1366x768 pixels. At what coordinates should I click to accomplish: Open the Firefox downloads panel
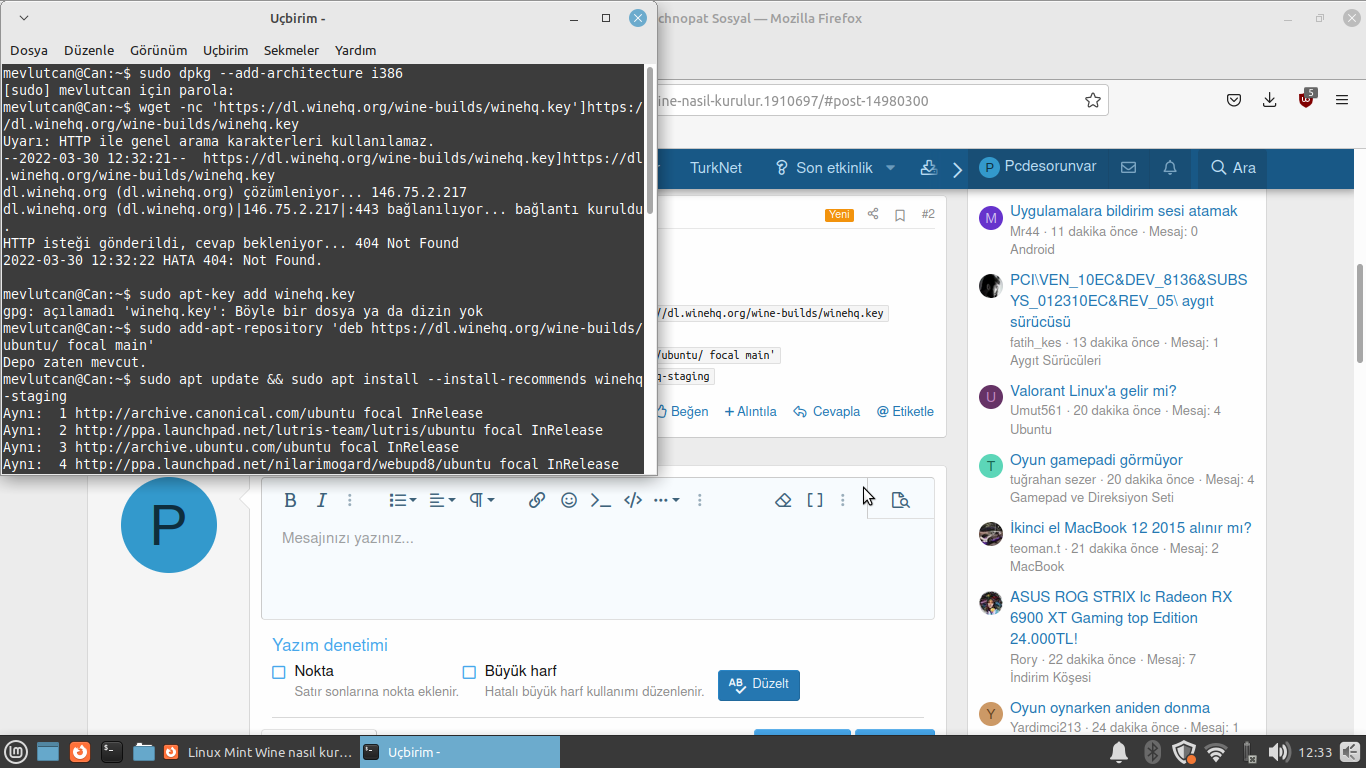click(1270, 100)
